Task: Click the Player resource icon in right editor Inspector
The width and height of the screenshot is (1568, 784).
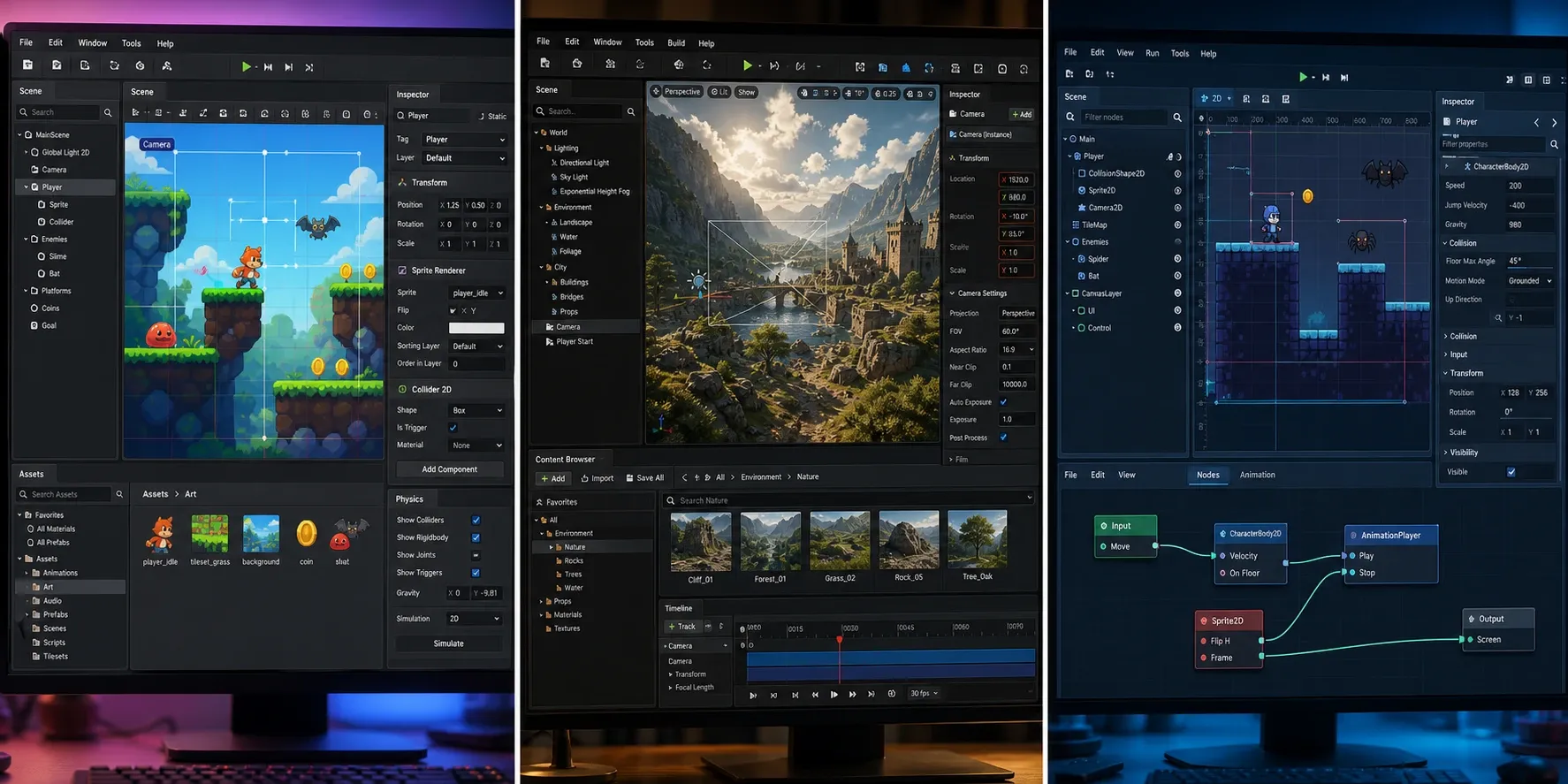Action: point(1447,122)
